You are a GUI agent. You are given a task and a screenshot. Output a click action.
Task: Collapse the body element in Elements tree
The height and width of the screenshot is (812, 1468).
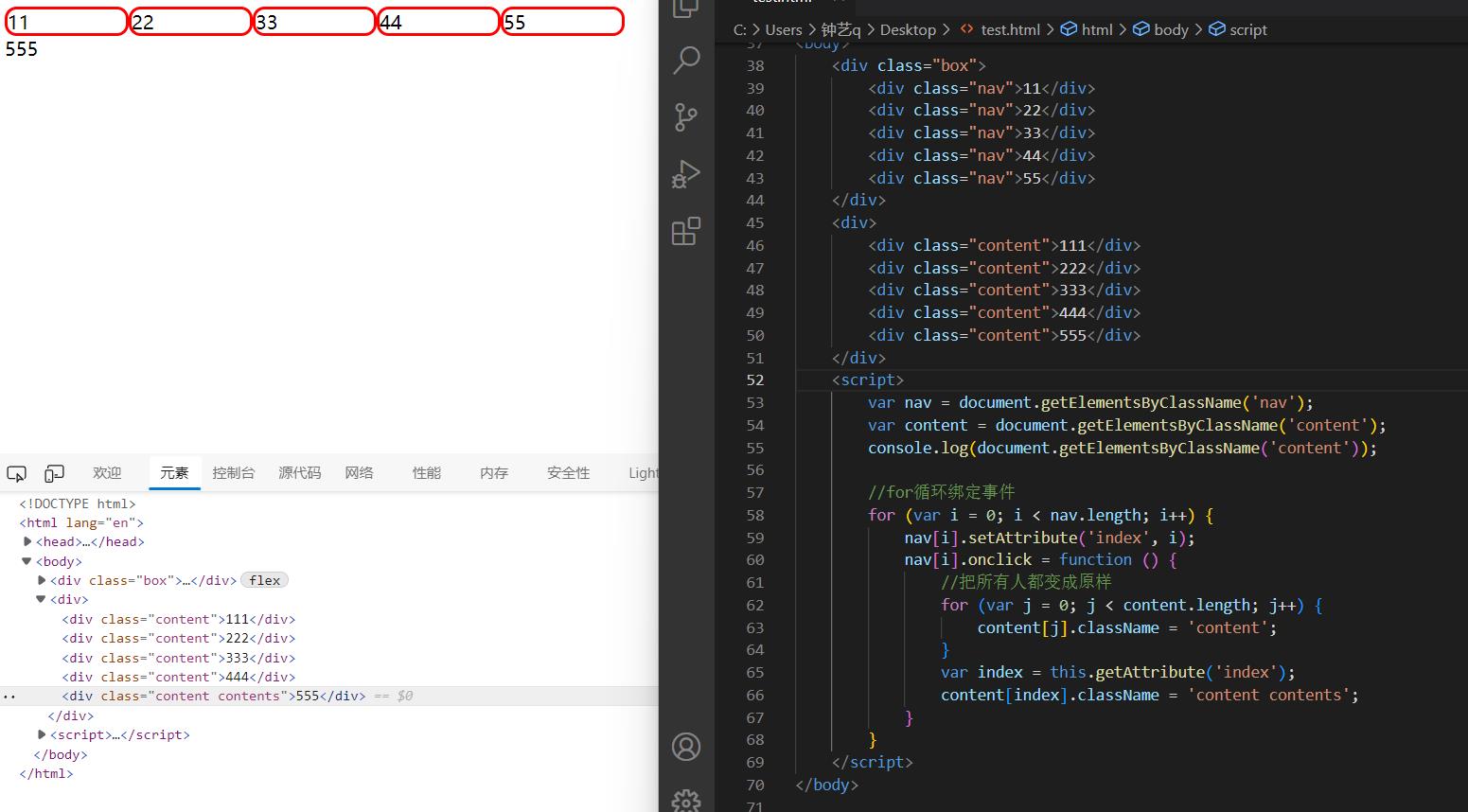coord(27,560)
